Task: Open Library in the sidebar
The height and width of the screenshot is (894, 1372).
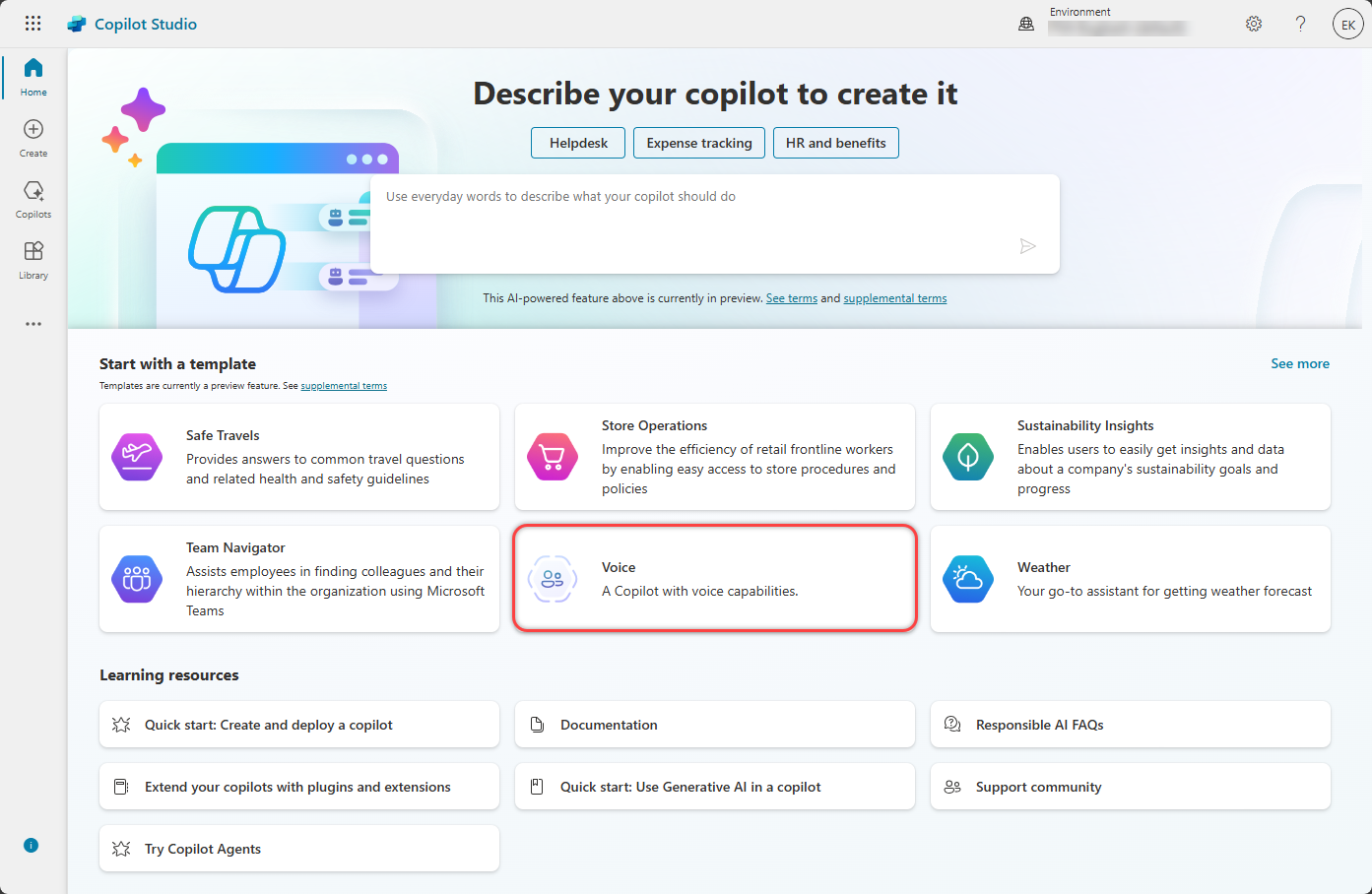Action: click(x=33, y=260)
